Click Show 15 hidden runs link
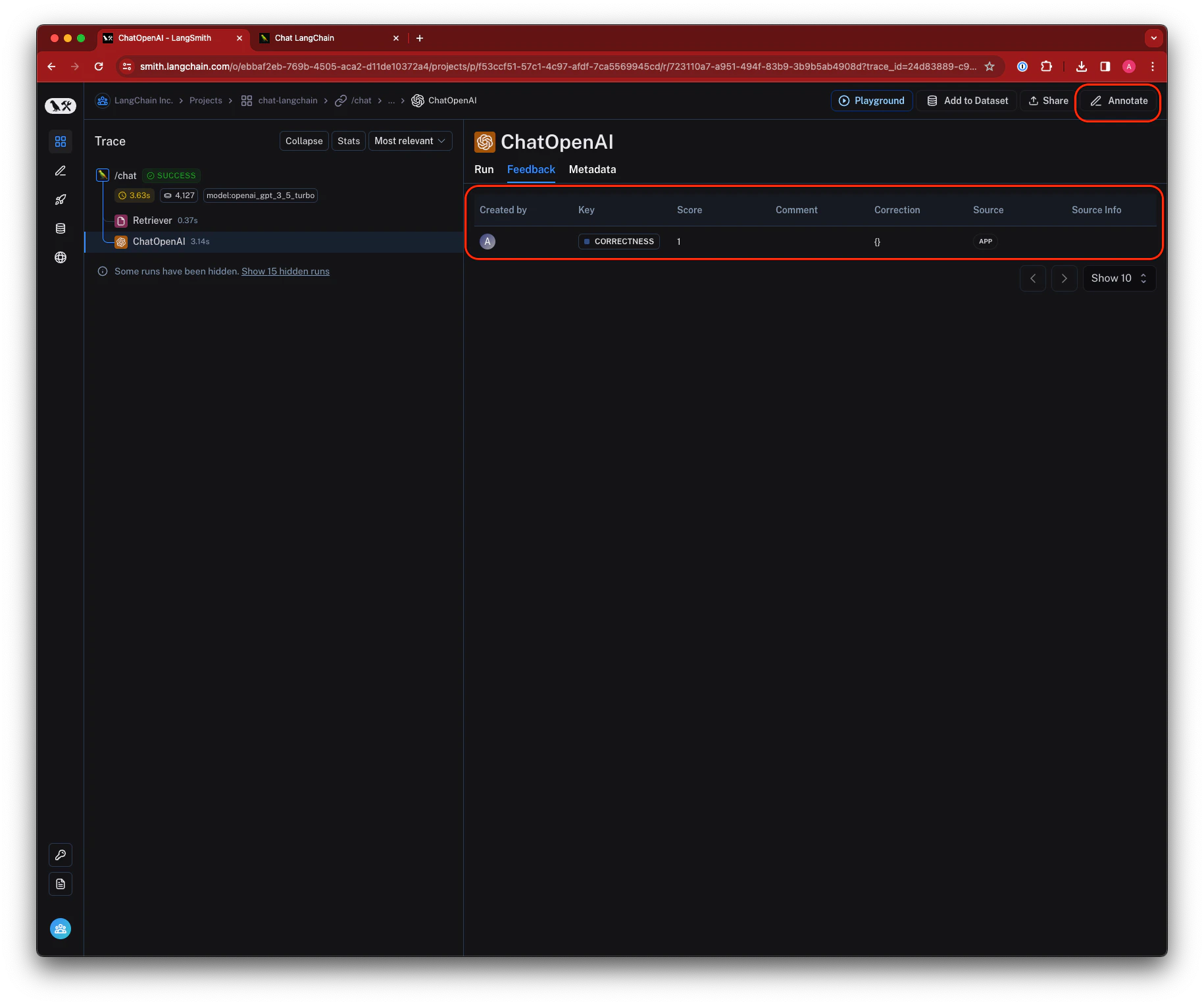1204x1005 pixels. point(286,271)
